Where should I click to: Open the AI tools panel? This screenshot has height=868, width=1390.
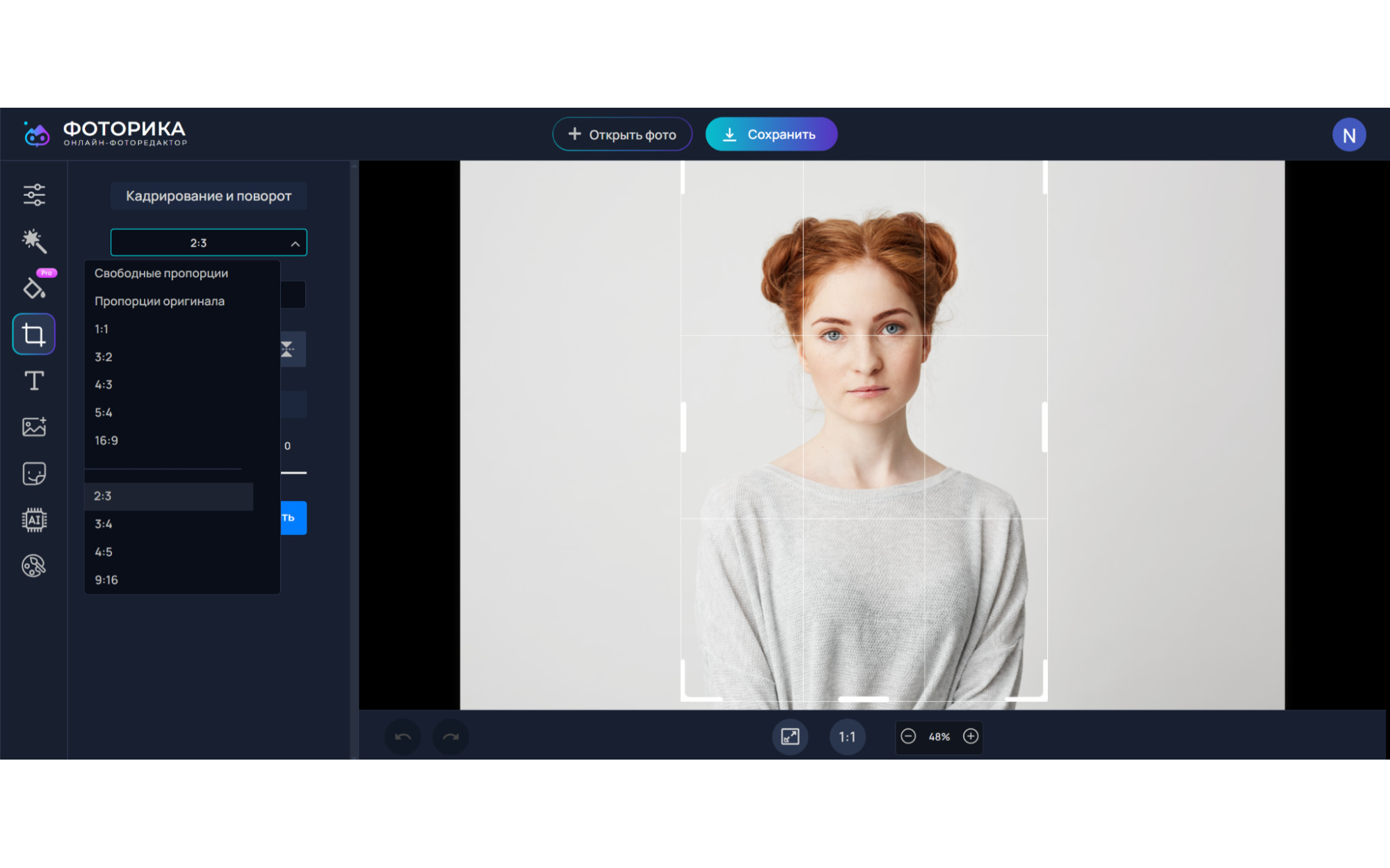34,520
